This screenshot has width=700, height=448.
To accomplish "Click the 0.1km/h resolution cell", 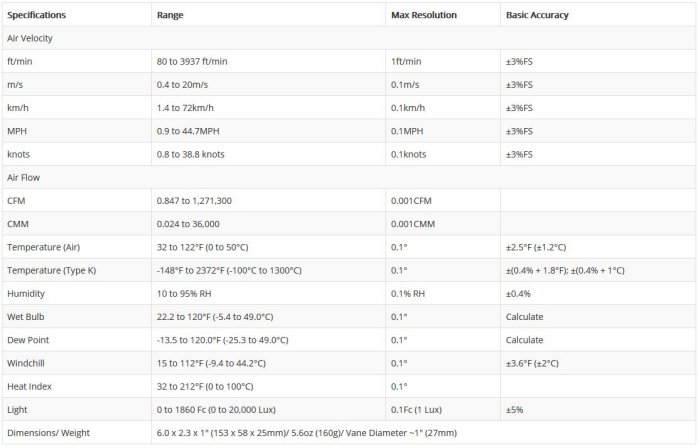I will pyautogui.click(x=411, y=108).
